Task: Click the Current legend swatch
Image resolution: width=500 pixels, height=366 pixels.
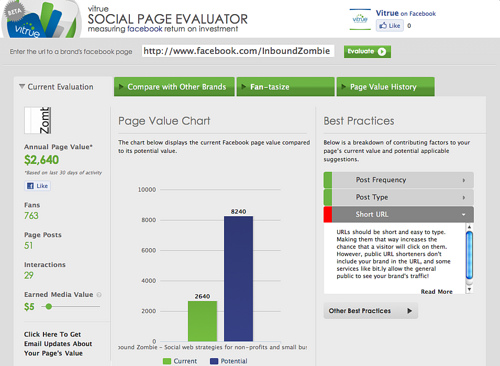Action: click(167, 361)
